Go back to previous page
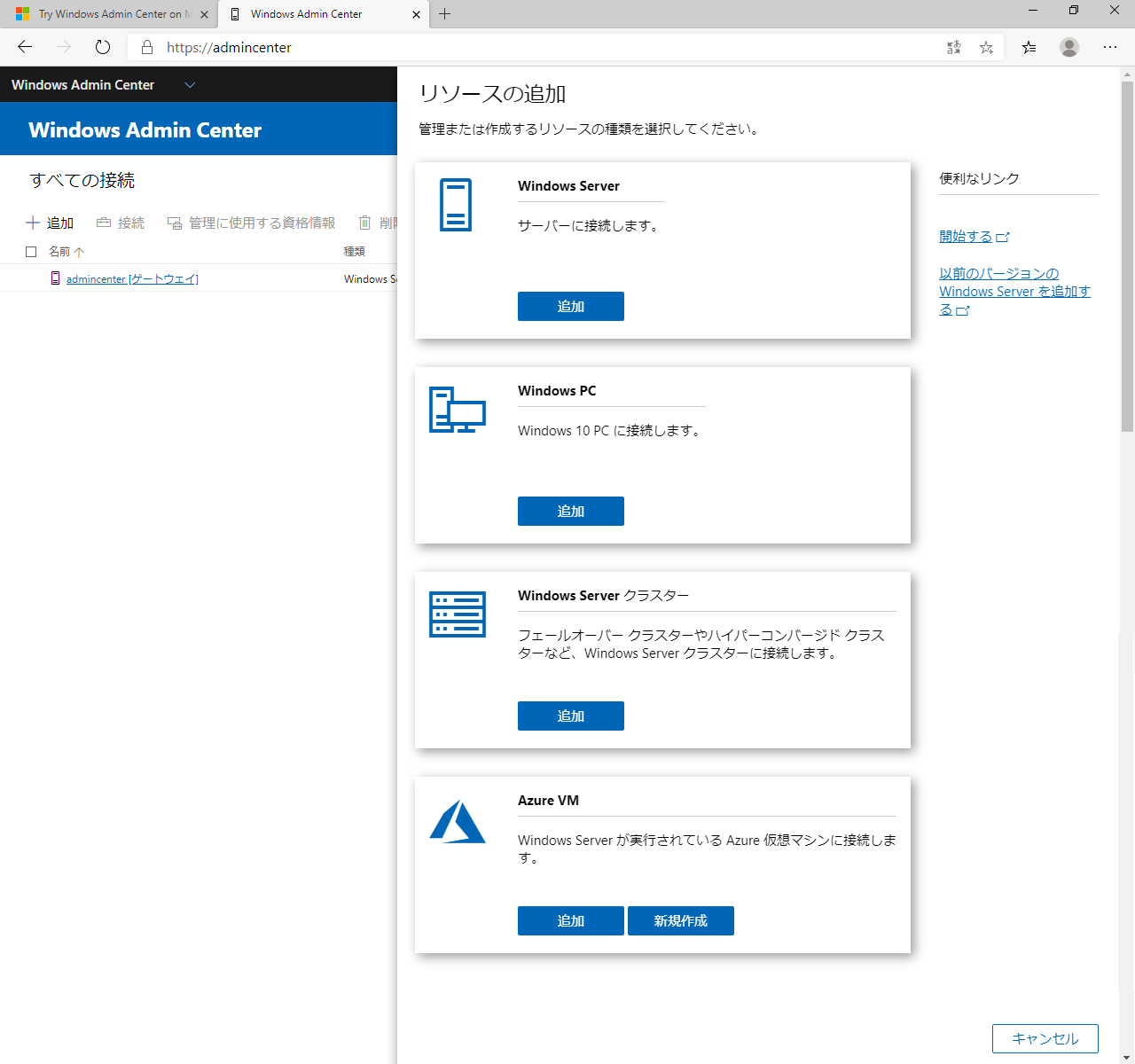 [25, 47]
